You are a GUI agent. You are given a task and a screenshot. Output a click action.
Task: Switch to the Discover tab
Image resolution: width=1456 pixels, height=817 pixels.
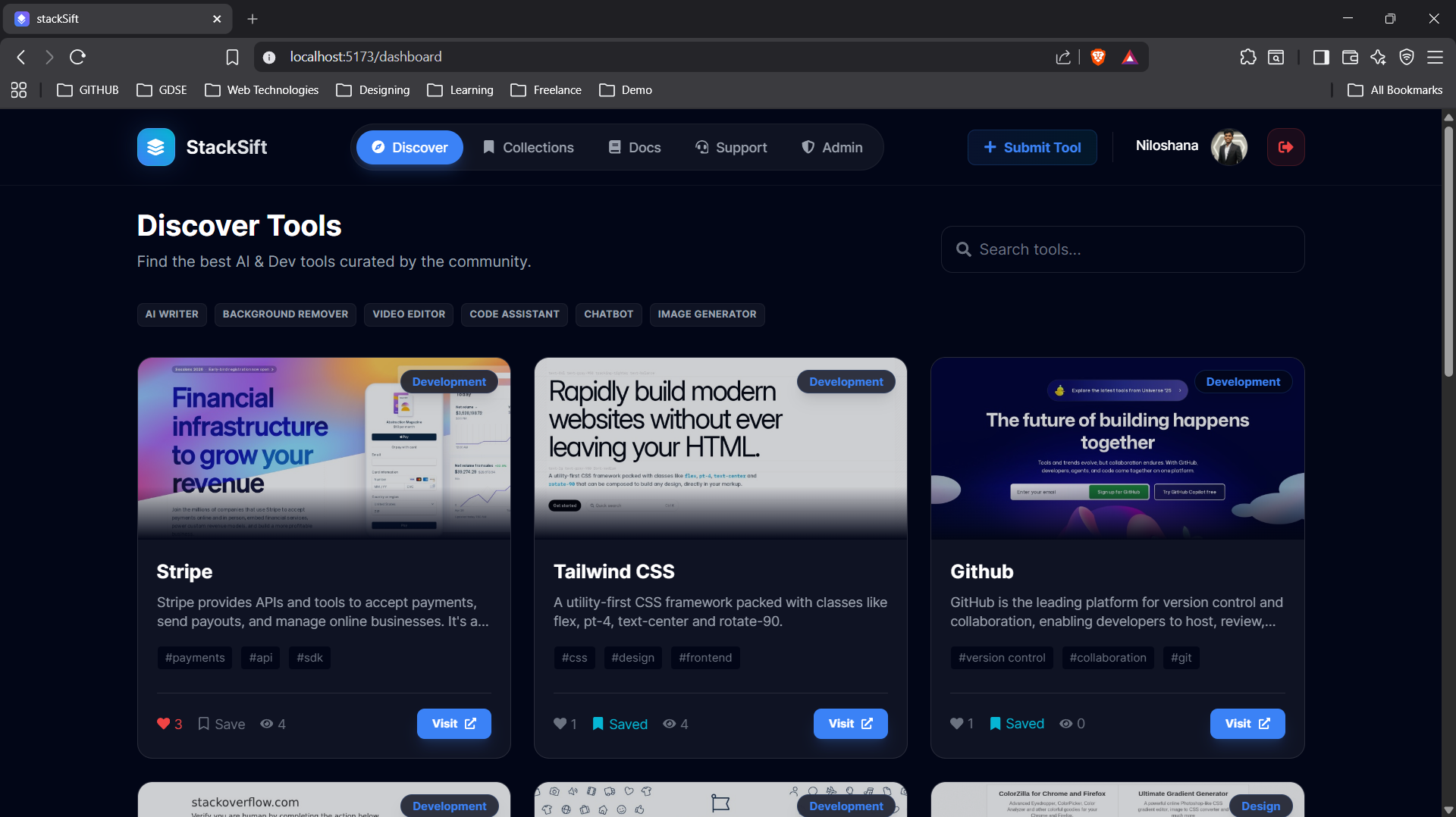click(409, 147)
